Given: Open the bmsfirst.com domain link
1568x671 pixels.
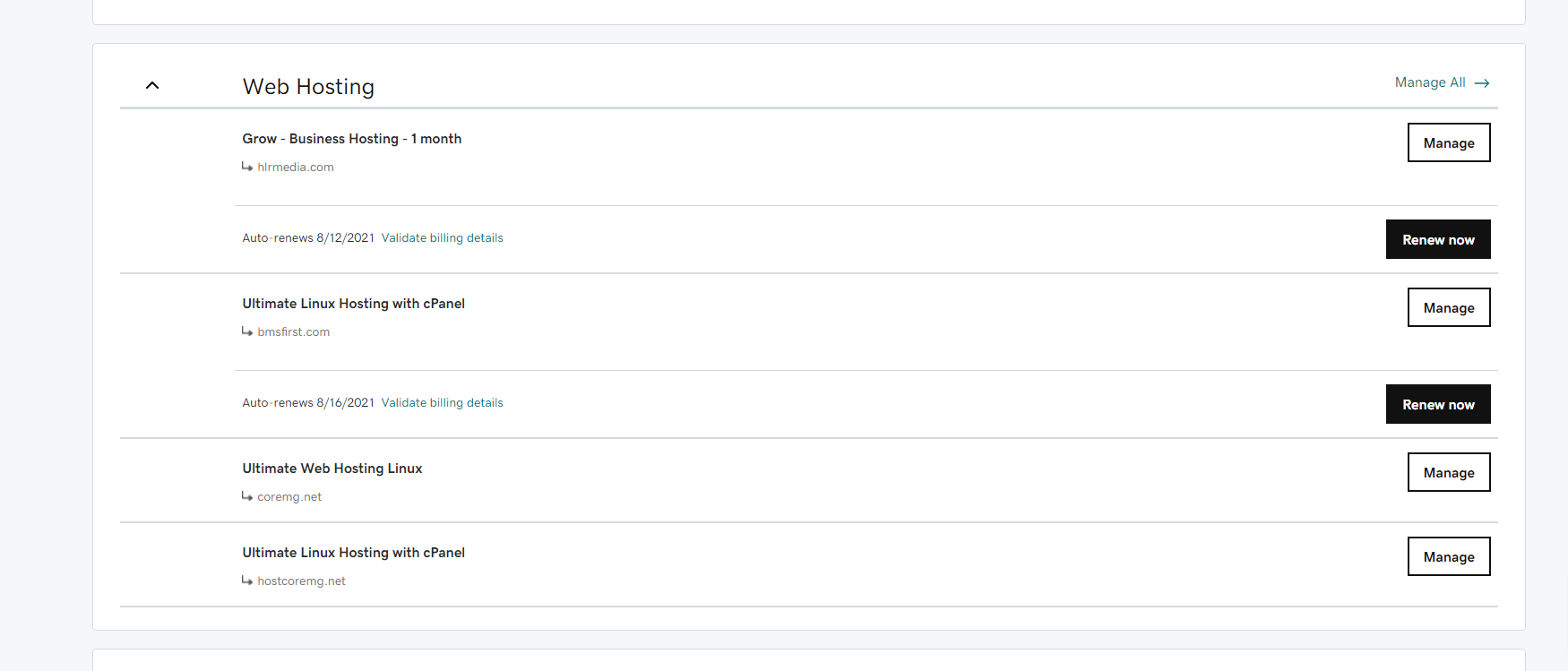Looking at the screenshot, I should click(293, 332).
